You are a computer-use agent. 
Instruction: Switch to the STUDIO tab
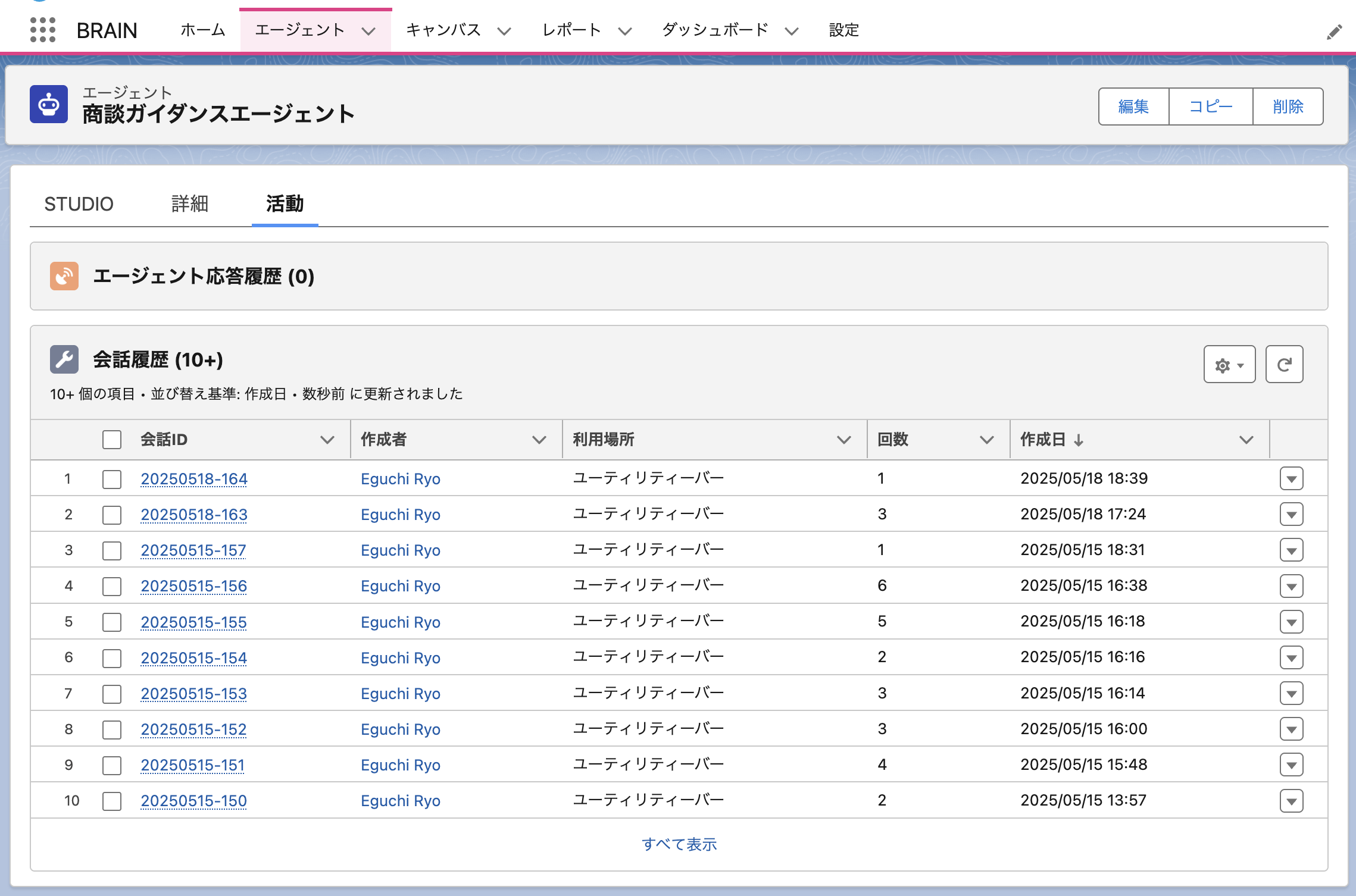pyautogui.click(x=79, y=204)
